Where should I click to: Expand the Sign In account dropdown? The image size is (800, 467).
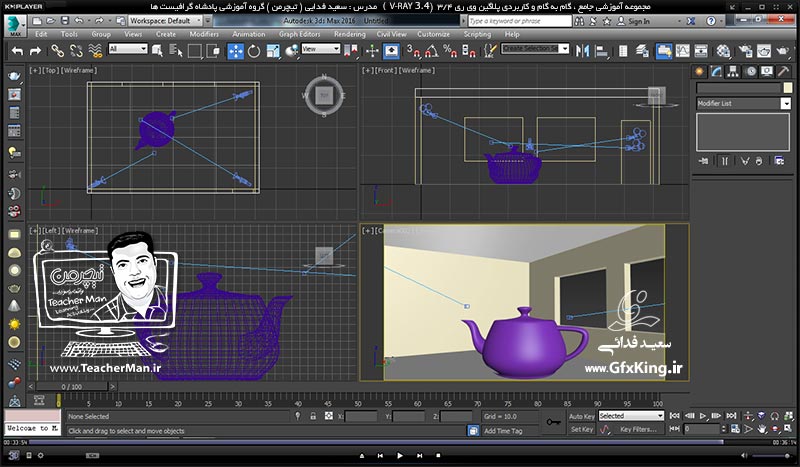pos(679,21)
